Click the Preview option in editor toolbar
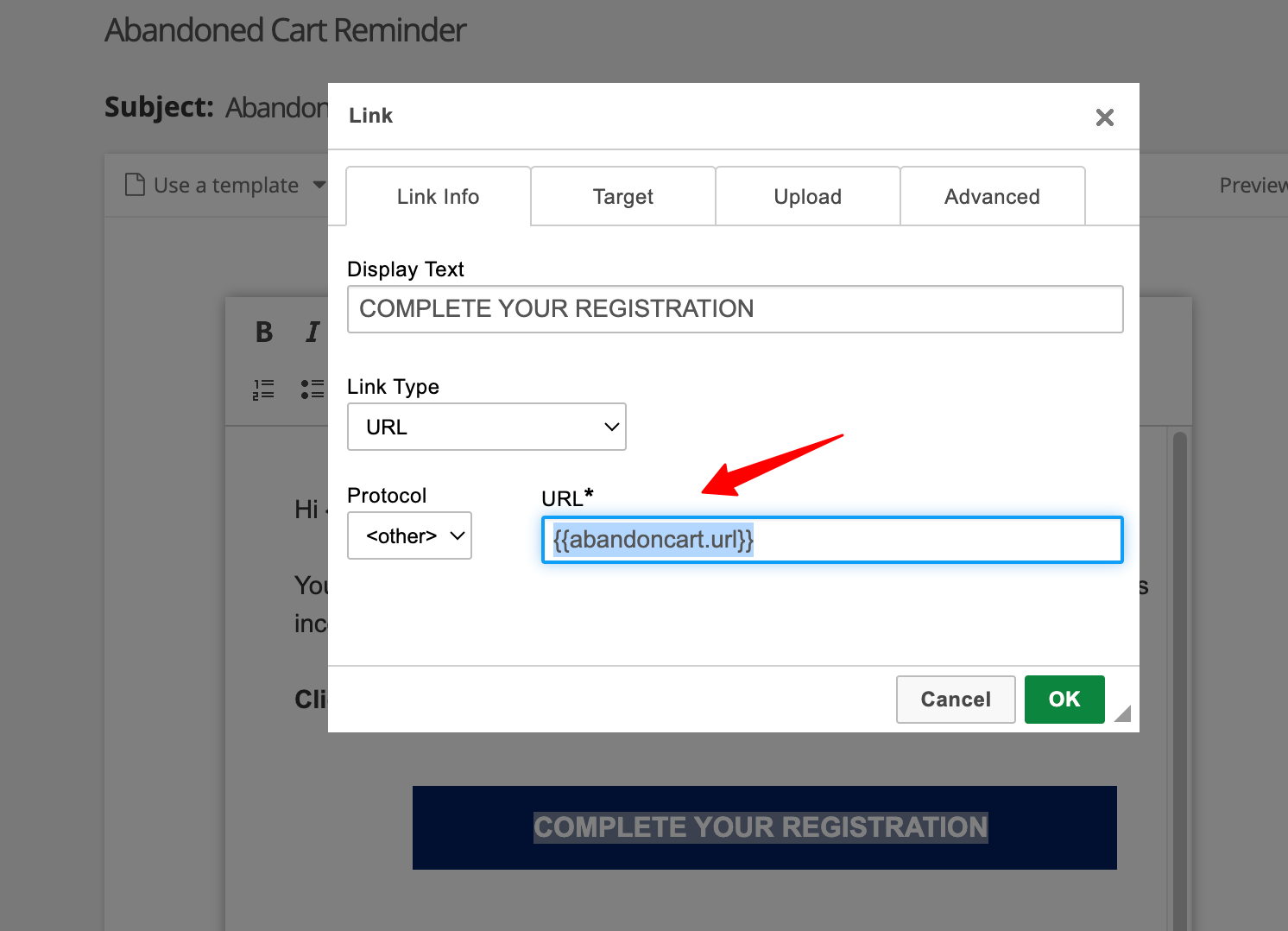The height and width of the screenshot is (931, 1288). 1253,185
